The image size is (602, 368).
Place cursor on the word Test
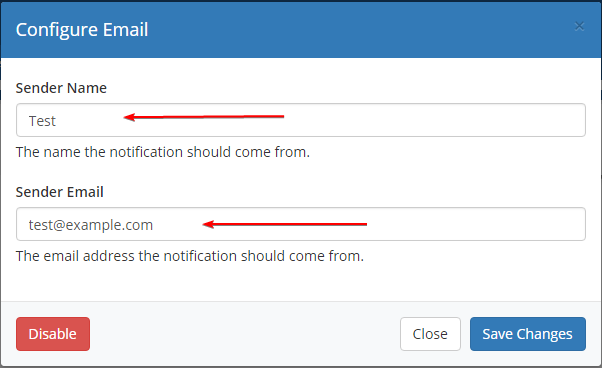[42, 121]
